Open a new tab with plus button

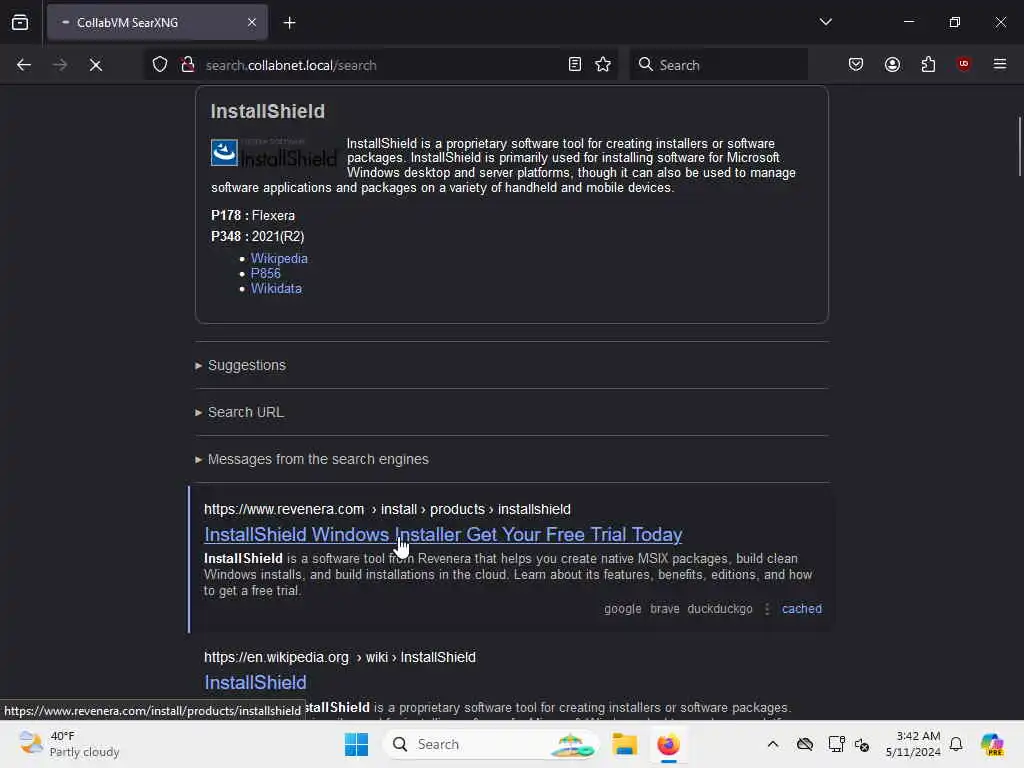289,23
